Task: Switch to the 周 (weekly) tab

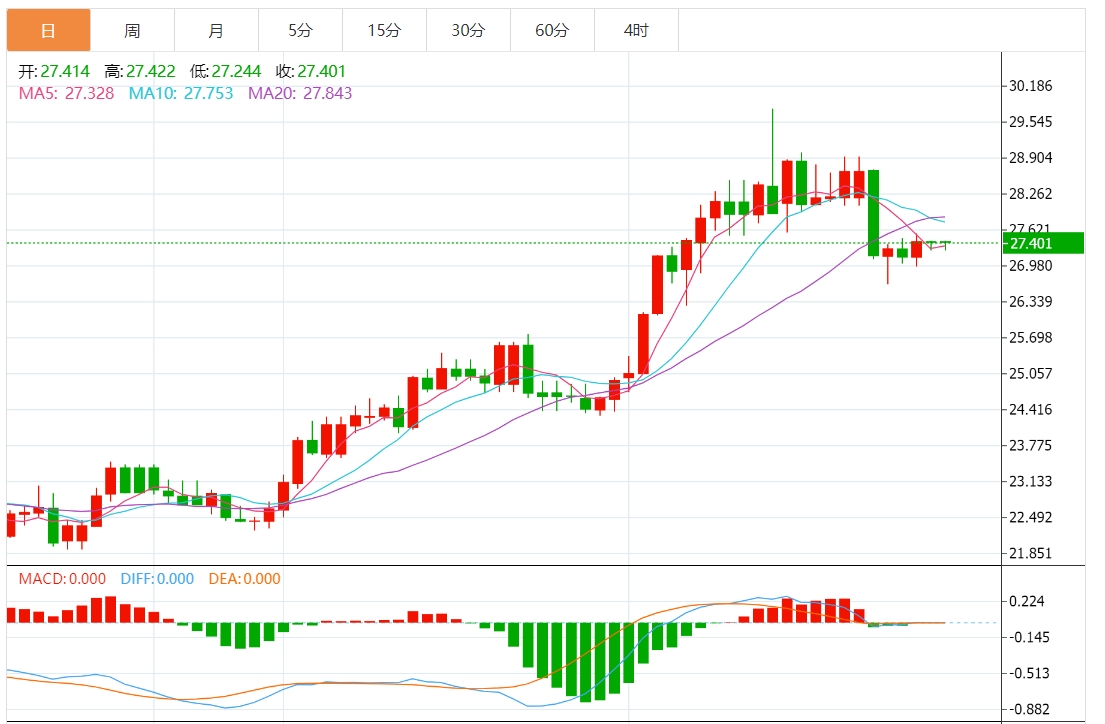Action: coord(132,30)
